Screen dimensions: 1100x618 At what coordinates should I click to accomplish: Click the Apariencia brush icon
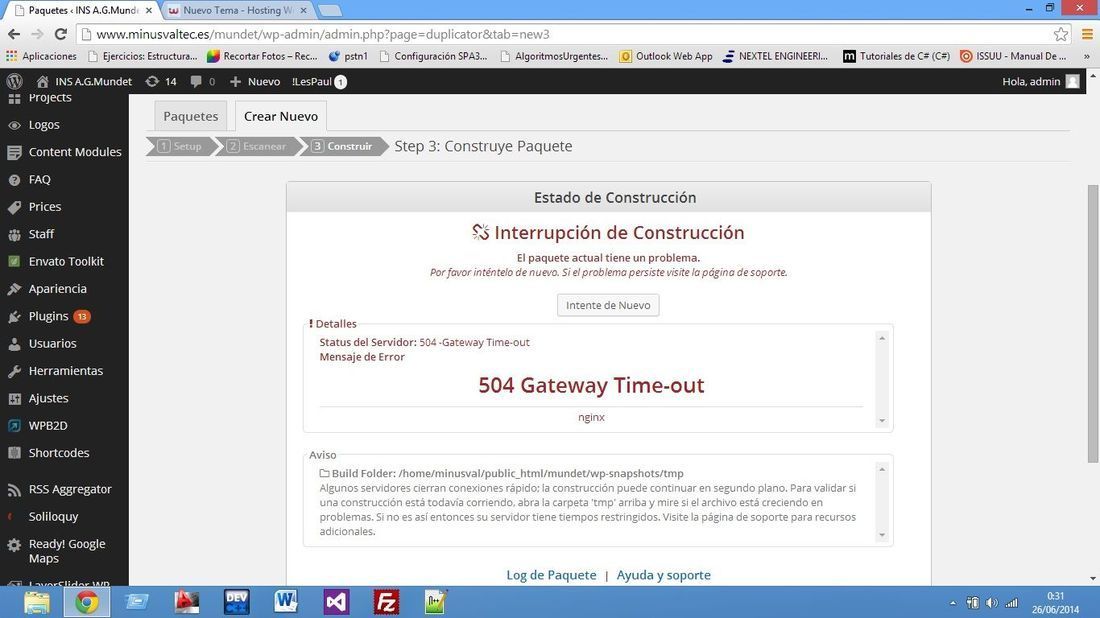pyautogui.click(x=14, y=289)
